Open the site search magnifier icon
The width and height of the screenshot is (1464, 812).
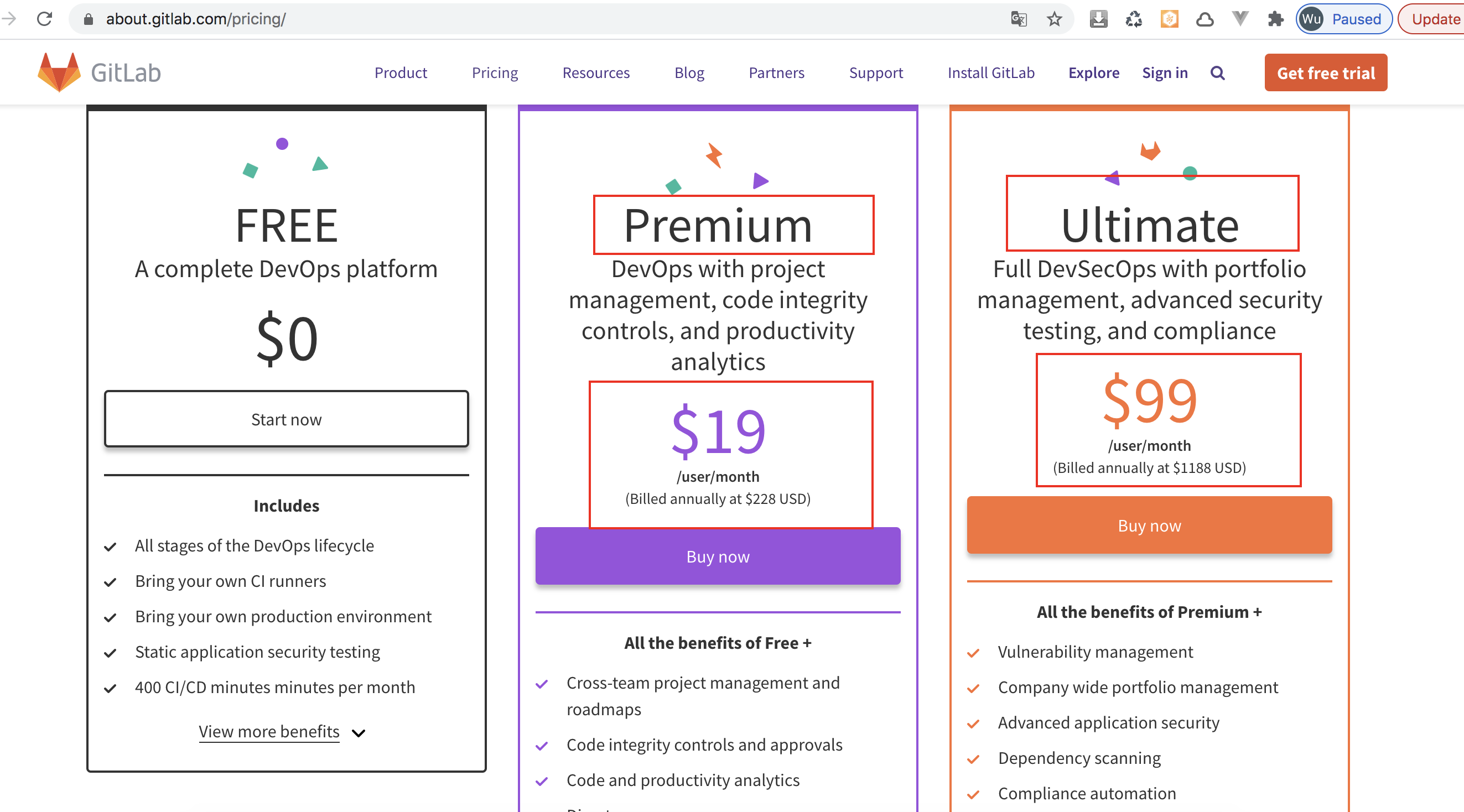pos(1217,72)
